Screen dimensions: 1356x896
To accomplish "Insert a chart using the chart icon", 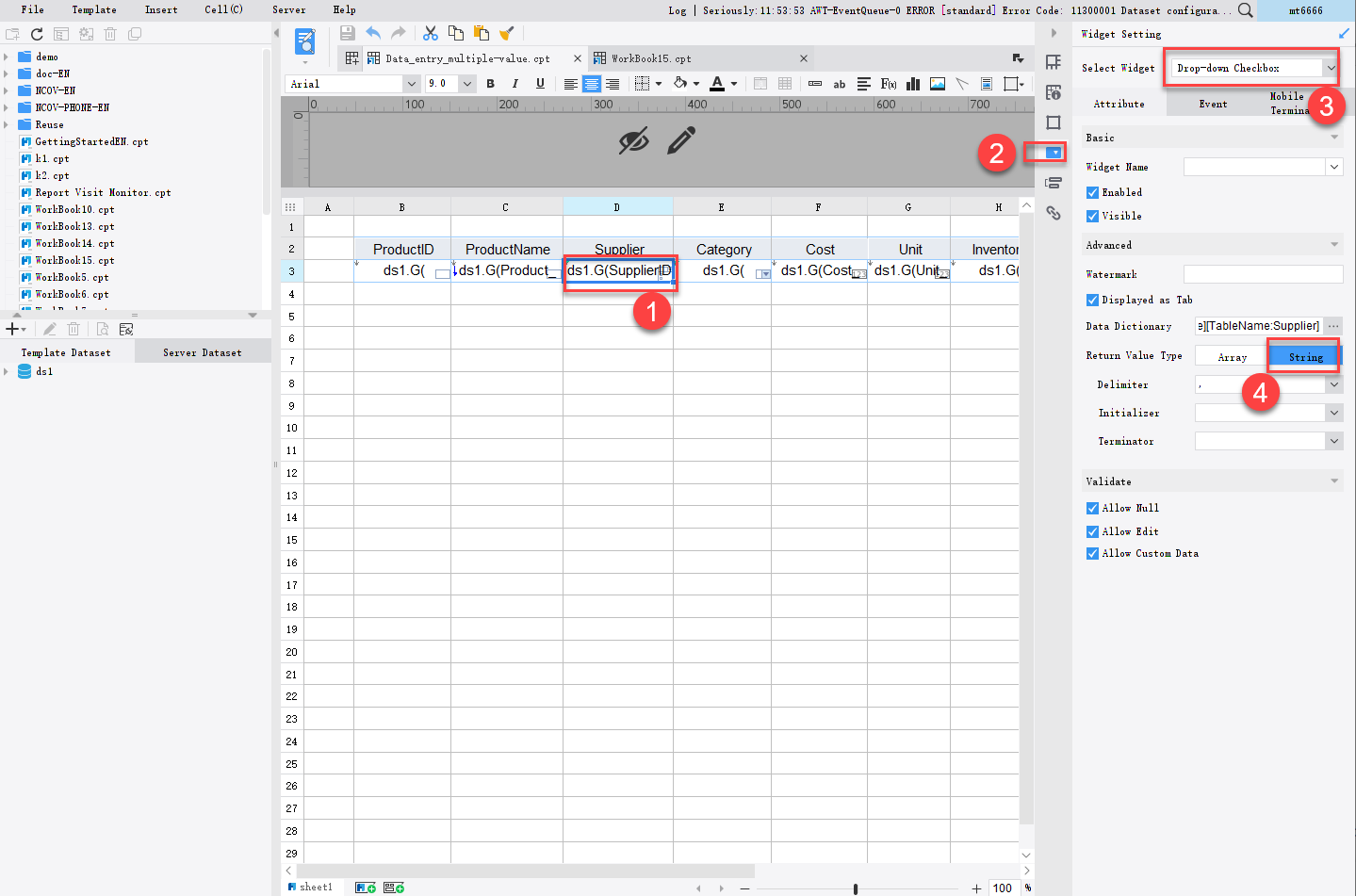I will coord(912,84).
